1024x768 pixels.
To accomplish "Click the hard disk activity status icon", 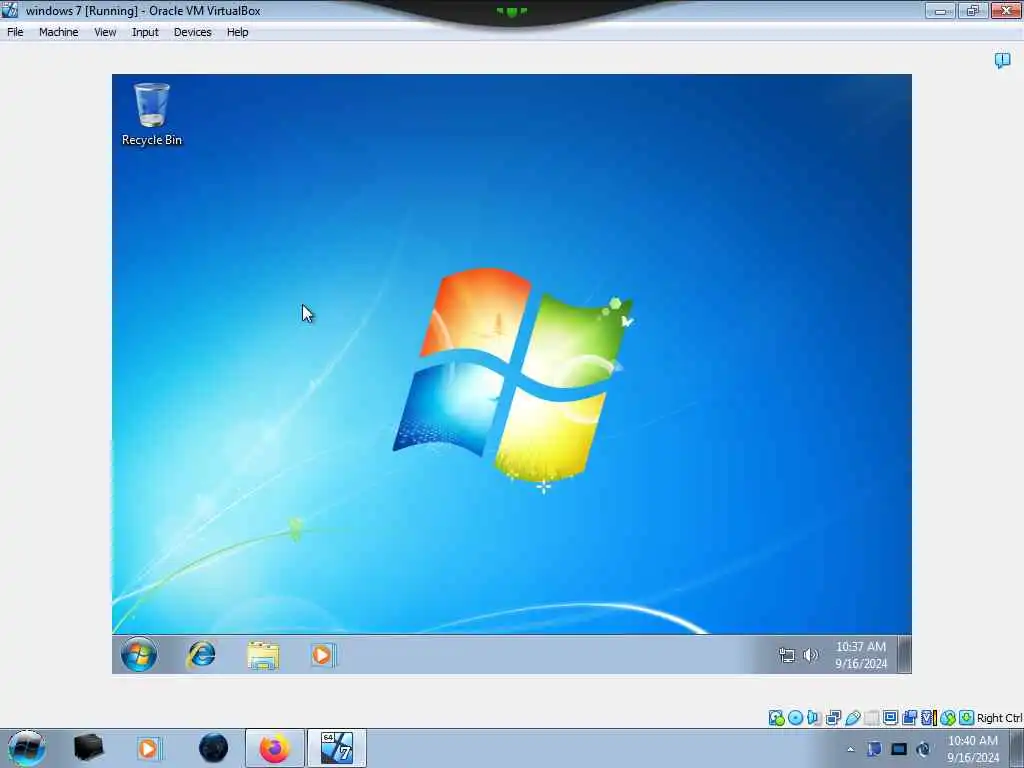I will pyautogui.click(x=776, y=718).
